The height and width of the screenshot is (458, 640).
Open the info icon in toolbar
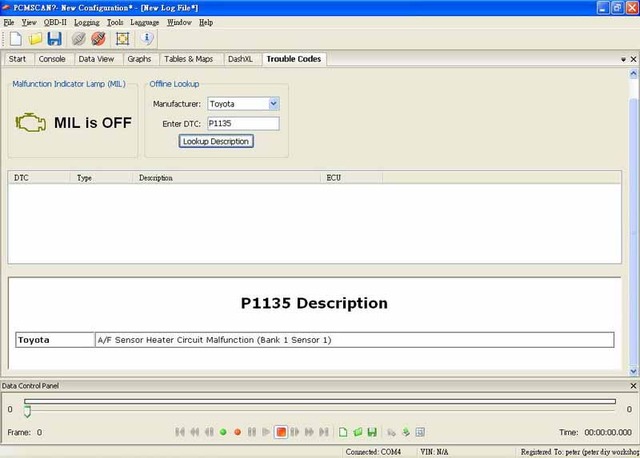pos(147,39)
